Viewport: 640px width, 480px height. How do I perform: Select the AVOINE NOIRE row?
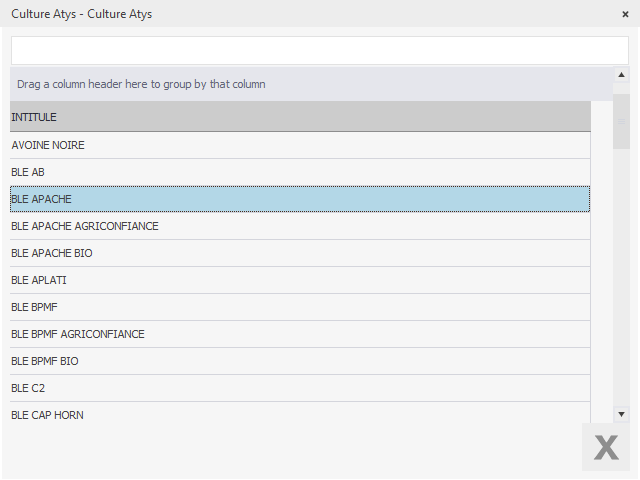point(300,145)
